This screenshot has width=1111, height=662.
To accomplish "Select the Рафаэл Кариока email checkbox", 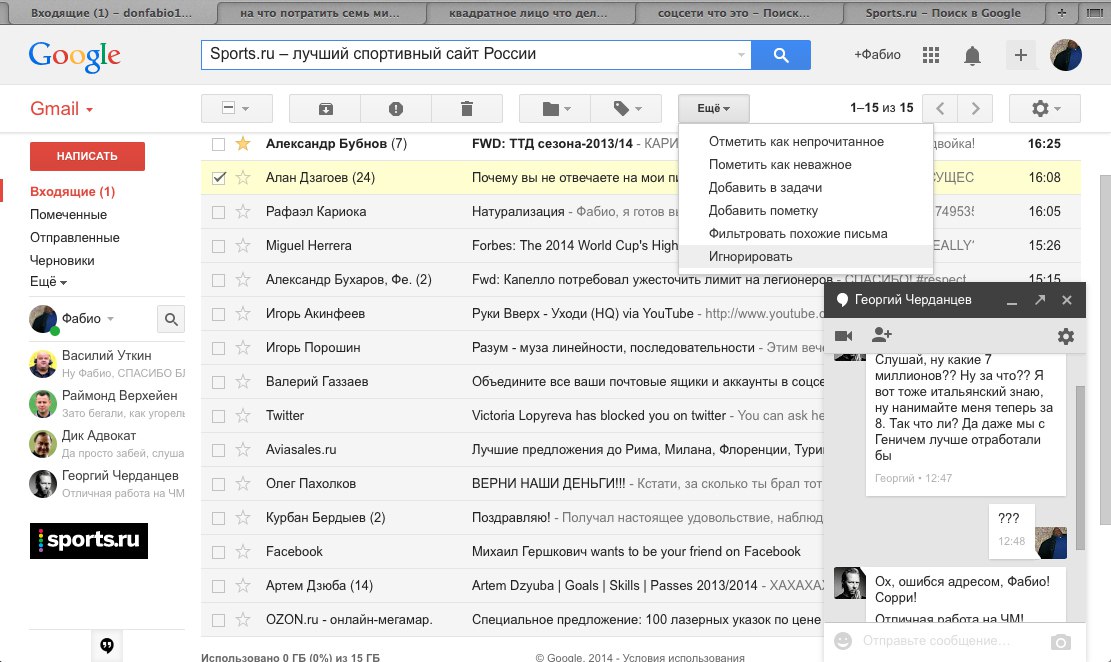I will [x=219, y=212].
